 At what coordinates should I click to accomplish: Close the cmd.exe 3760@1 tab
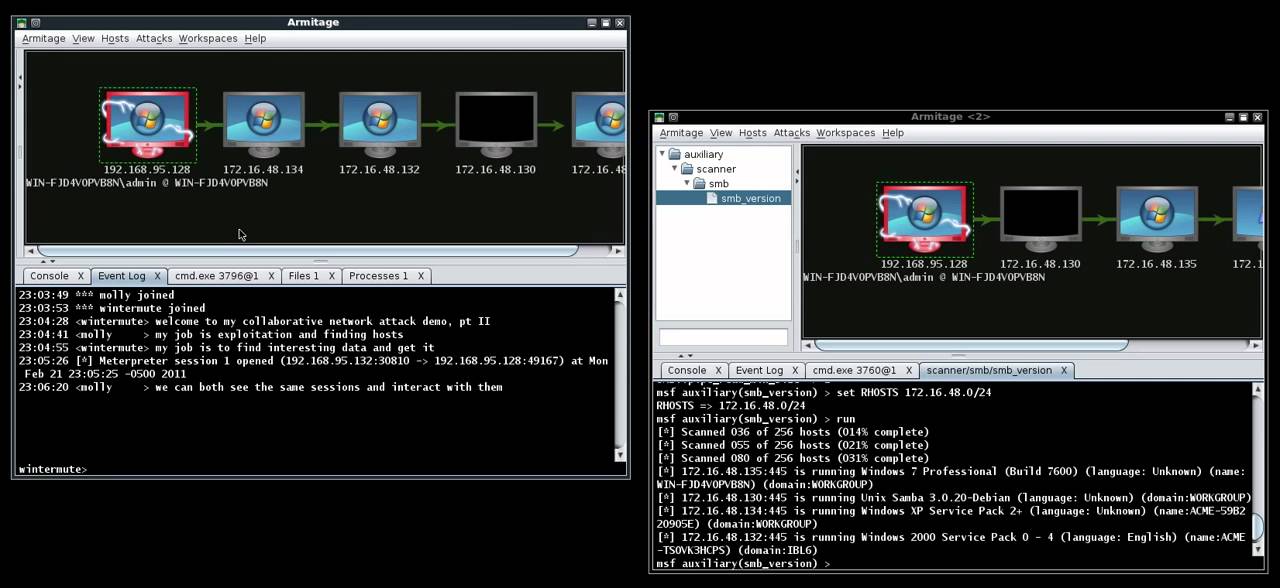tap(908, 370)
